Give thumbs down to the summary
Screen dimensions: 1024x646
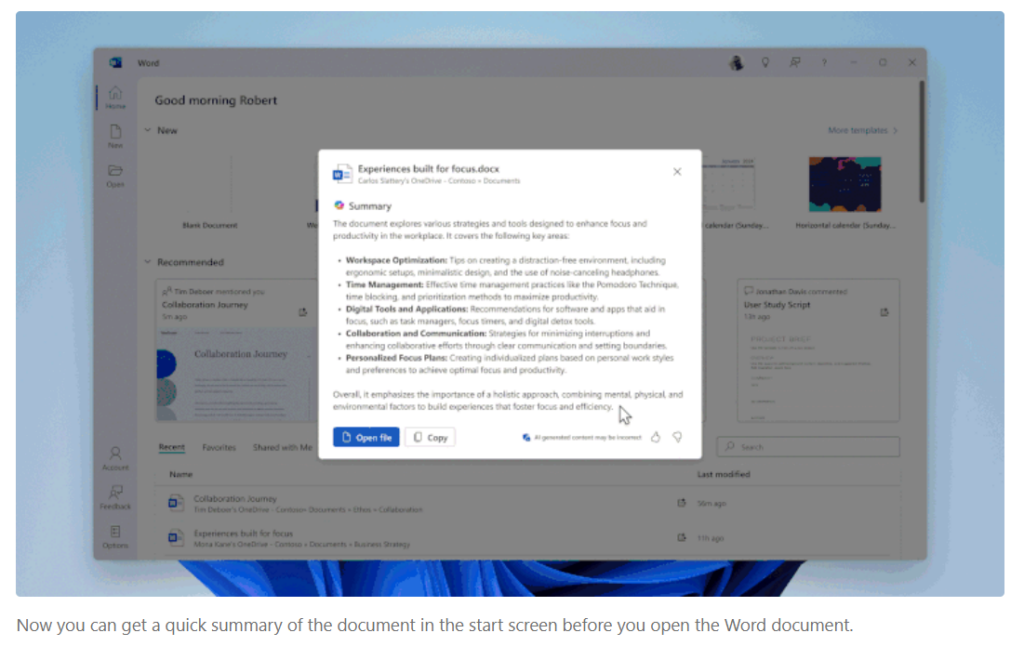(677, 437)
